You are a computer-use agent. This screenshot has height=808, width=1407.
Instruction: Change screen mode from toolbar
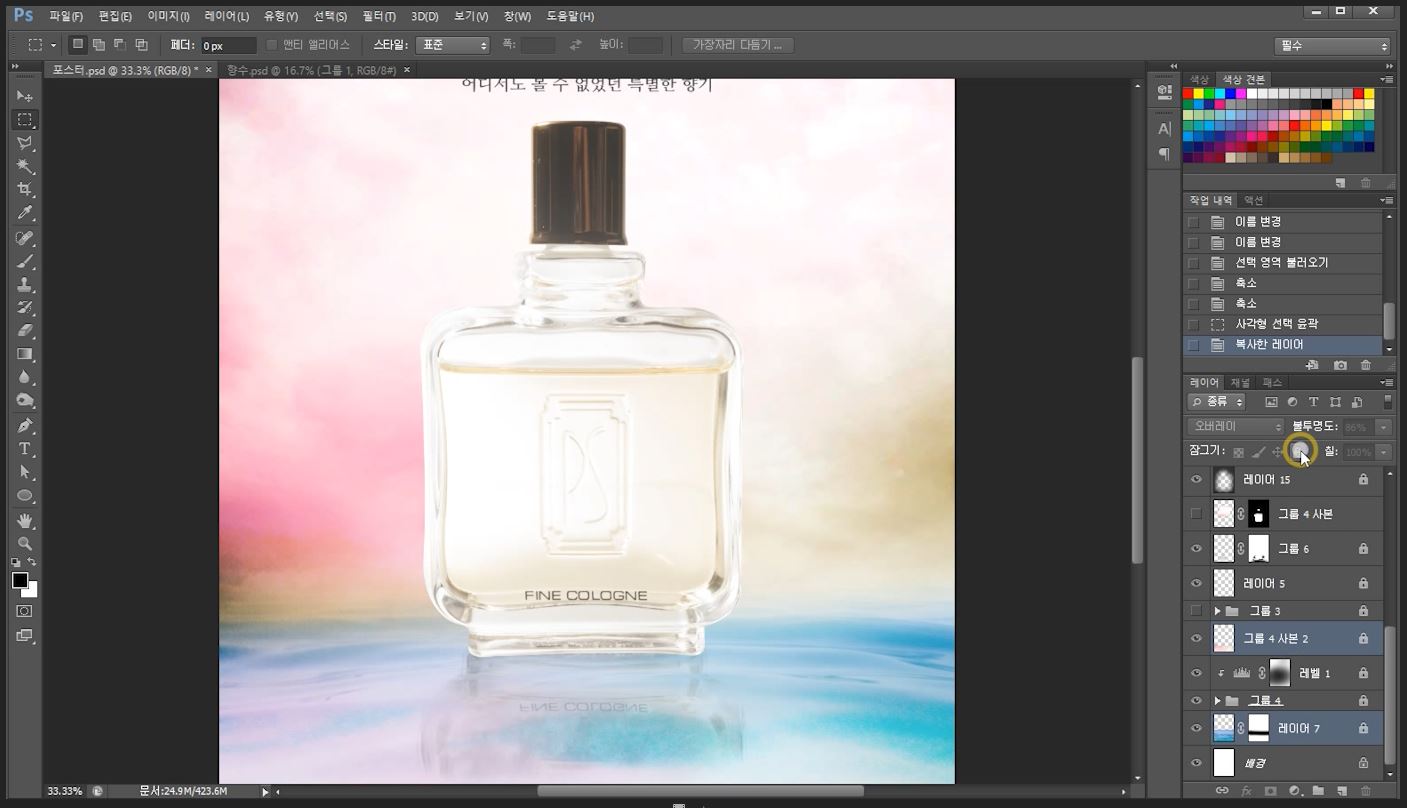(25, 635)
